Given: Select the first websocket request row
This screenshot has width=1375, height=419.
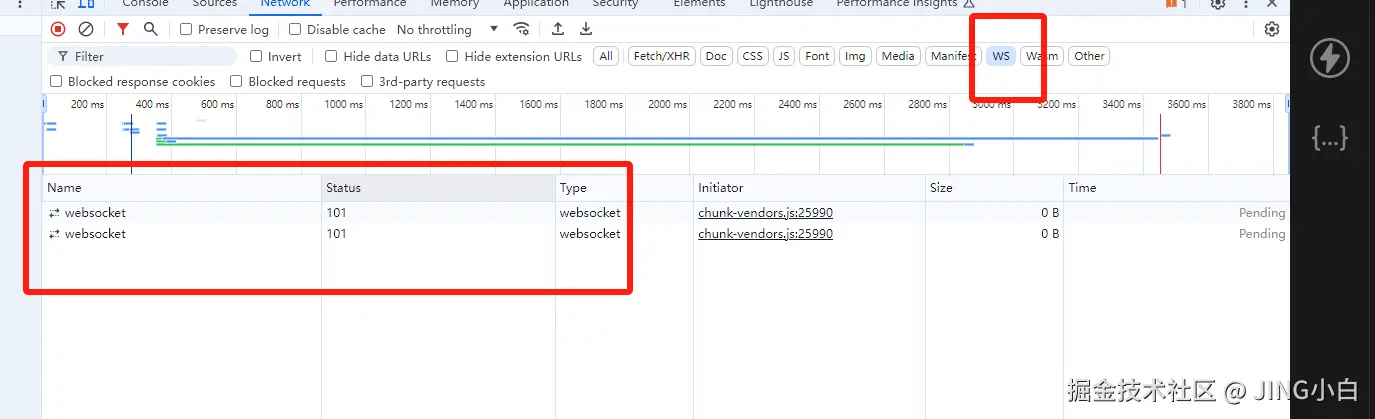Looking at the screenshot, I should (665, 212).
